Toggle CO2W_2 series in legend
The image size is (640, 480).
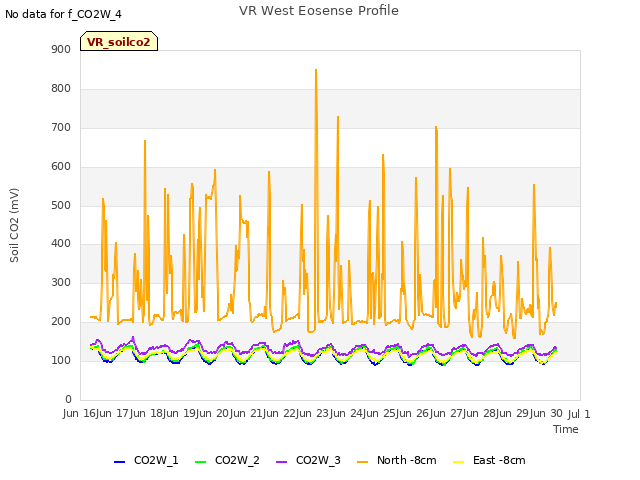click(x=227, y=460)
